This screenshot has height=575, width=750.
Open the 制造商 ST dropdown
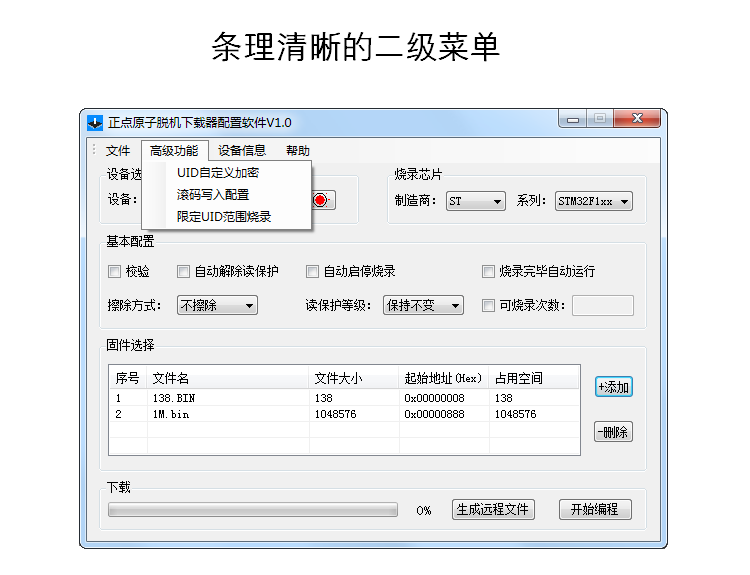475,201
